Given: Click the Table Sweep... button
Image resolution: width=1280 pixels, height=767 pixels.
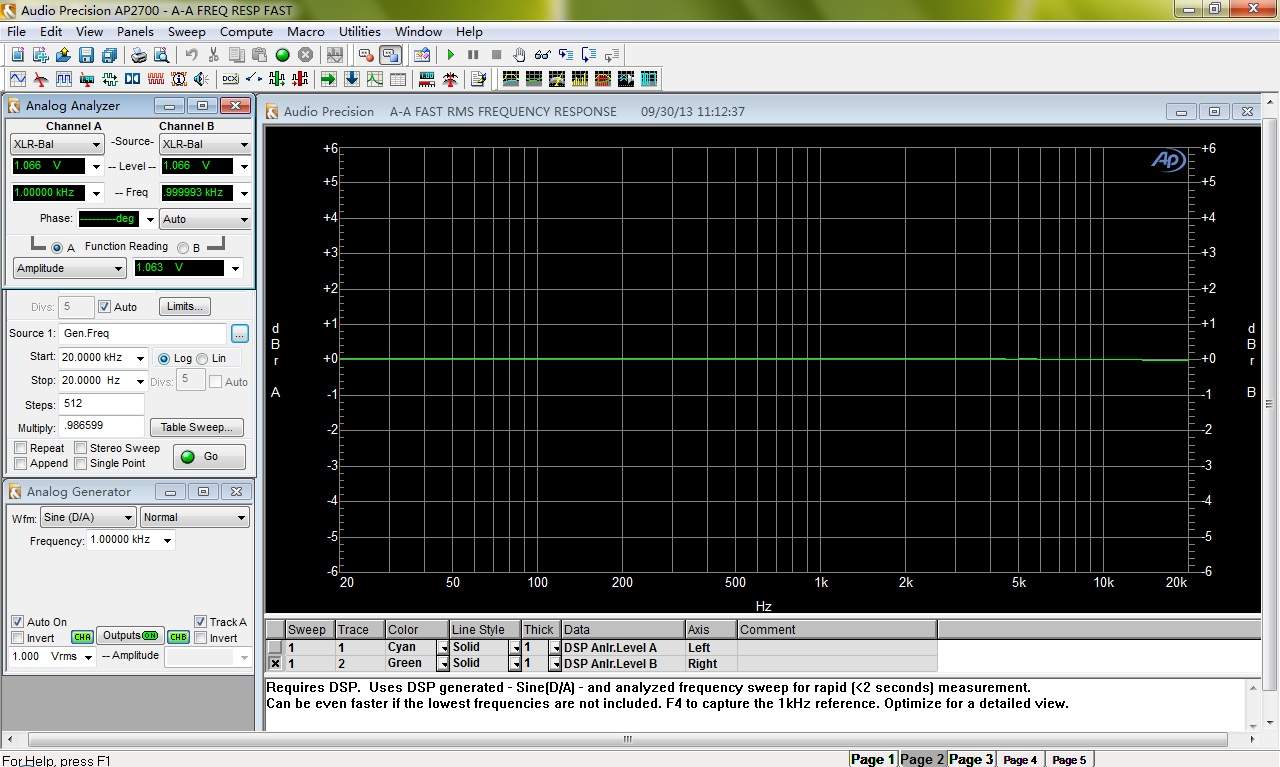Looking at the screenshot, I should [196, 427].
